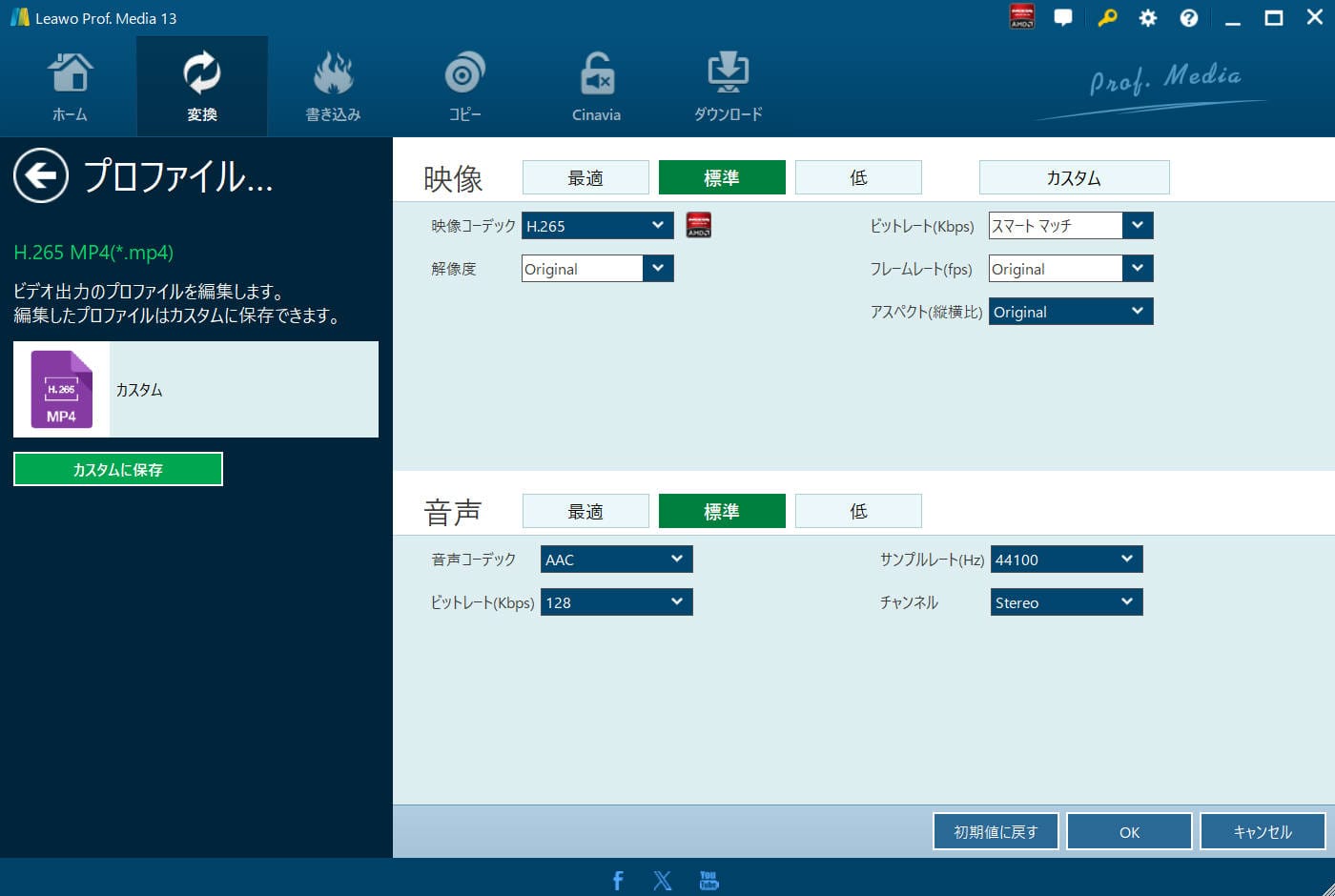The image size is (1335, 896).
Task: Click the カスタムに保存 button
Action: tap(117, 469)
